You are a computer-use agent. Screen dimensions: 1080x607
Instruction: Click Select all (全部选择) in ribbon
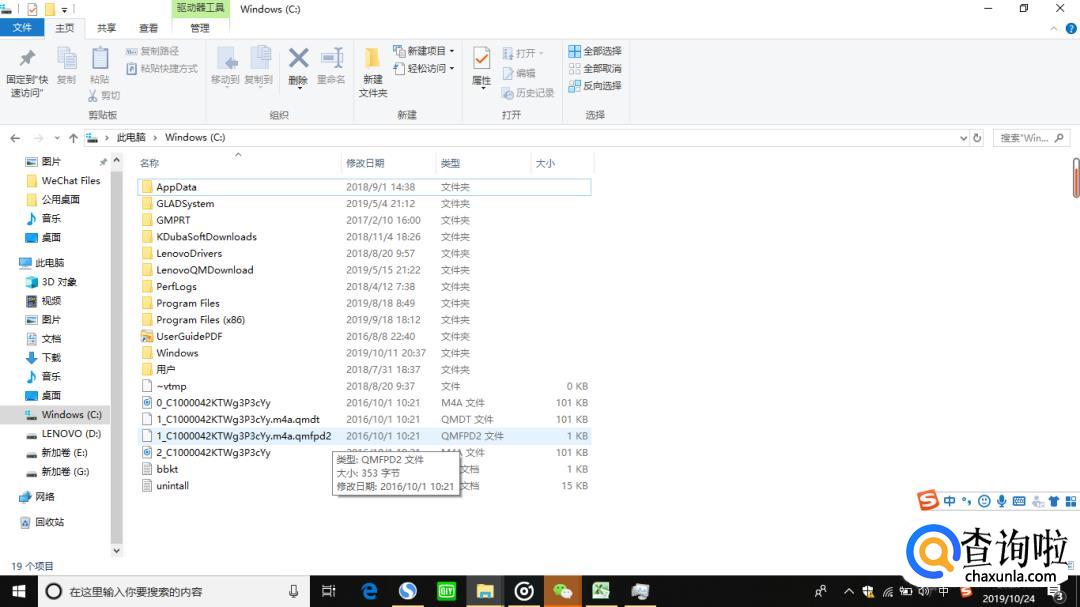[x=594, y=51]
